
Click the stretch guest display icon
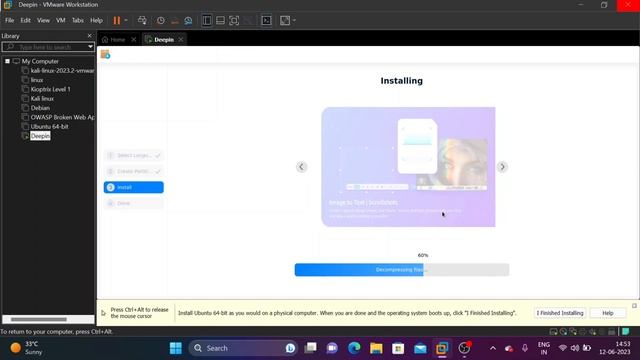tap(285, 20)
